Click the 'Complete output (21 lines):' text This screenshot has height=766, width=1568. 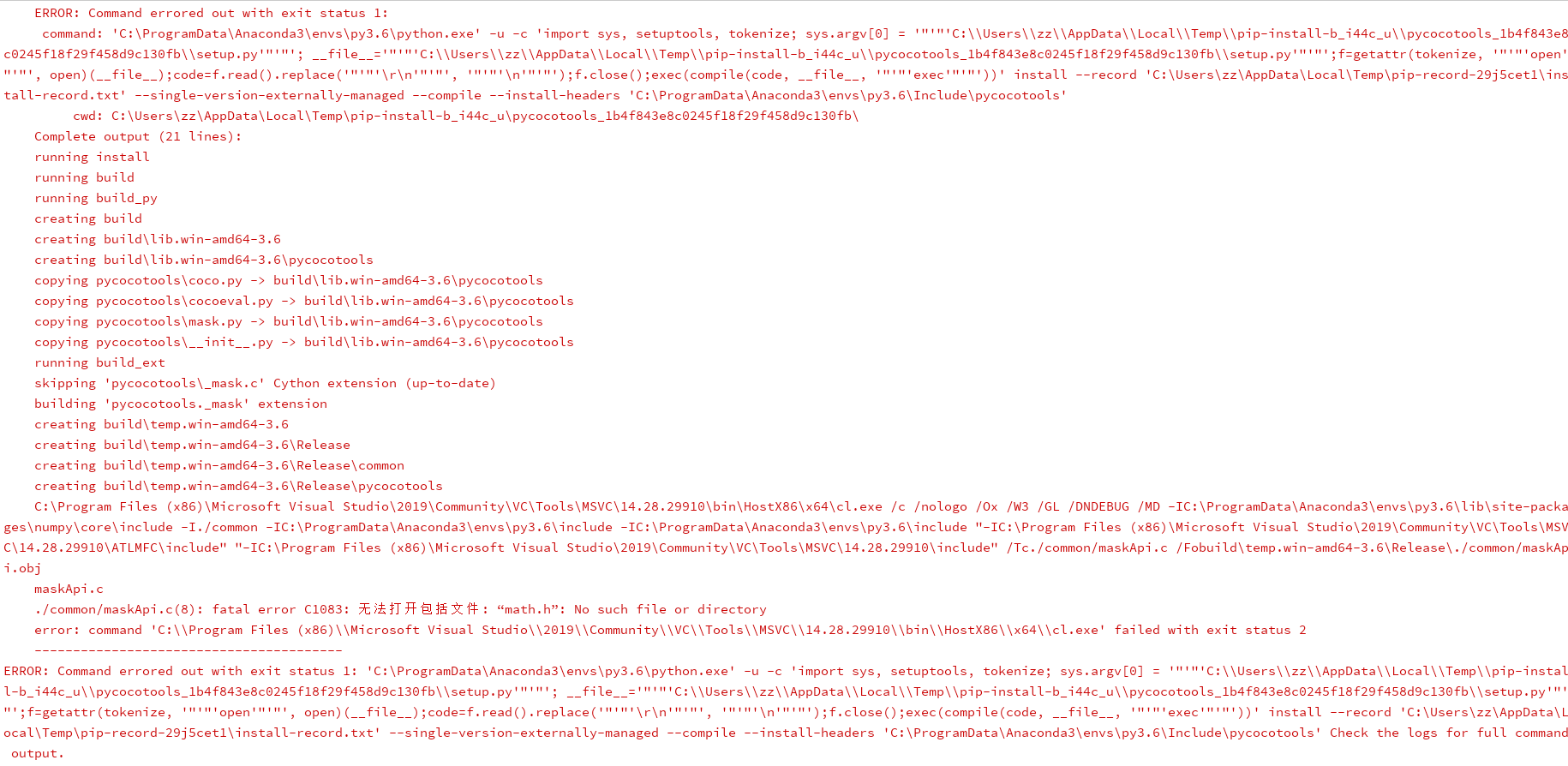pos(138,136)
